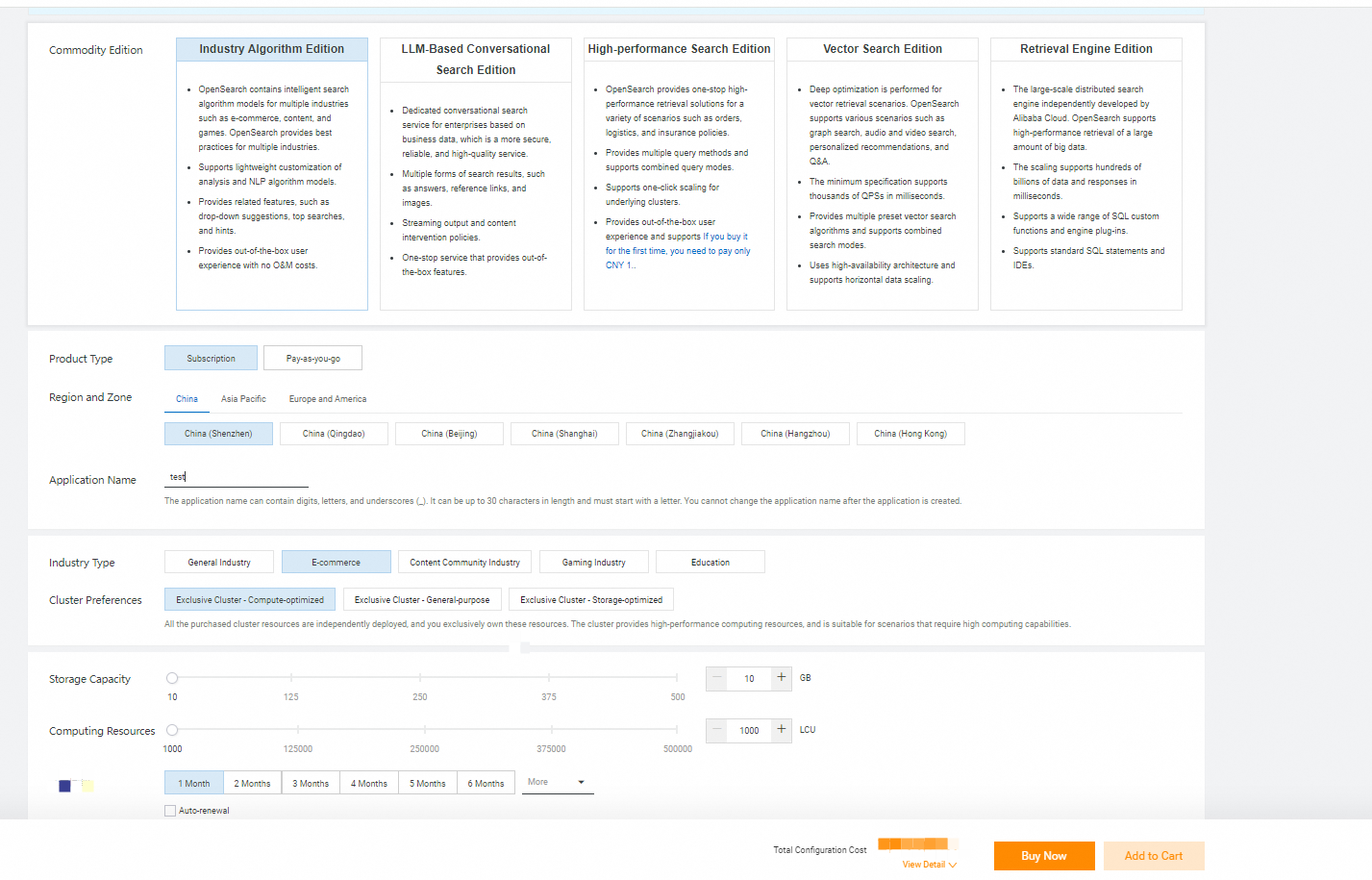Screen dimensions: 1372x880
Task: Choose 3 Months duration
Action: pos(311,783)
